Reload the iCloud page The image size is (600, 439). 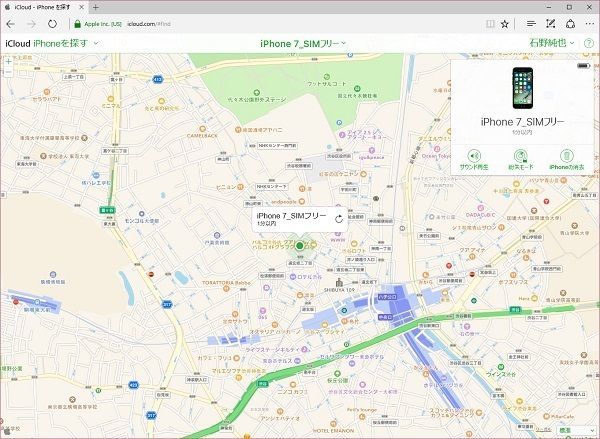52,24
